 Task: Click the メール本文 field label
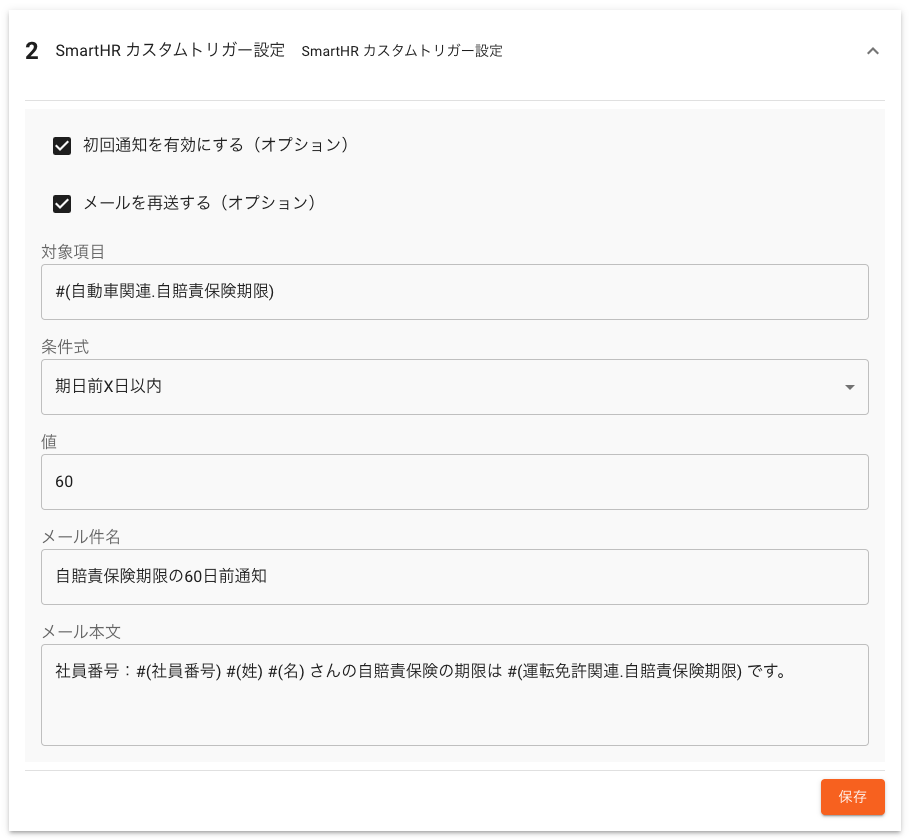81,631
